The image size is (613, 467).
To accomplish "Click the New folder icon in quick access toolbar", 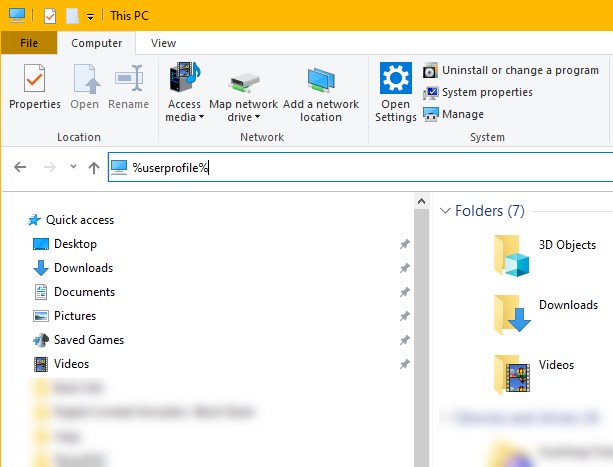I will tap(72, 16).
